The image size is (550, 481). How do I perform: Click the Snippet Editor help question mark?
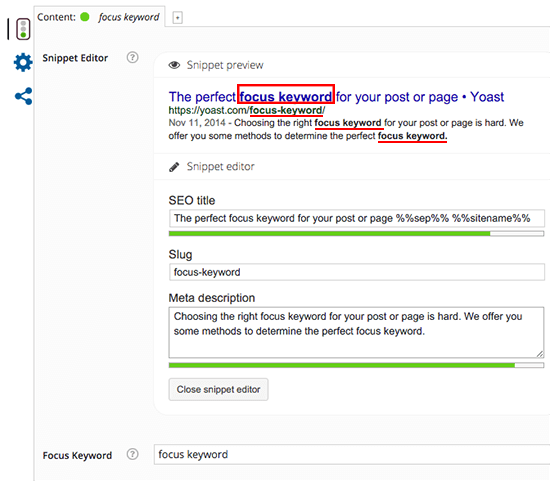132,57
